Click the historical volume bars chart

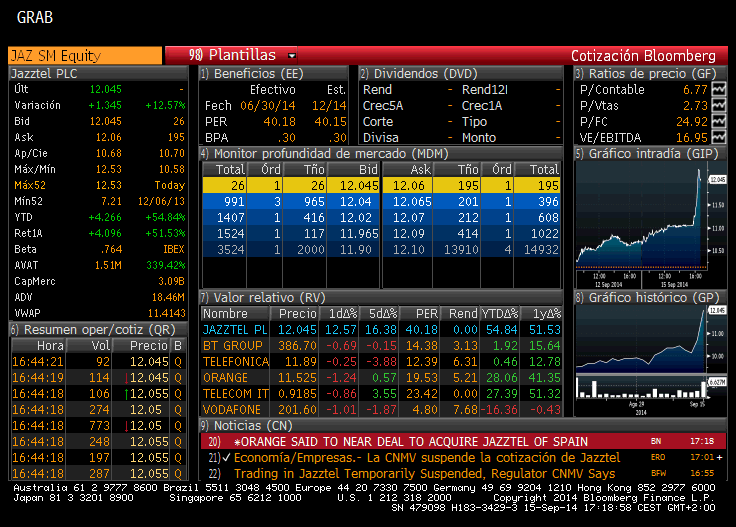click(x=643, y=388)
